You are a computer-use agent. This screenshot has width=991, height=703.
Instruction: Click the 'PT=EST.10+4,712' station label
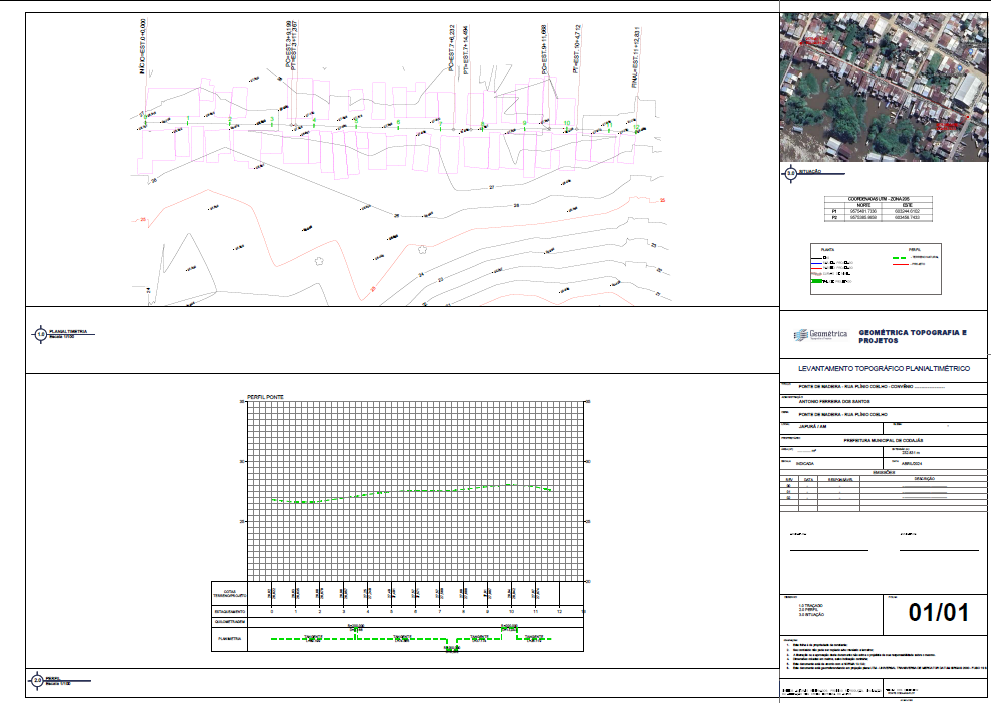tap(576, 49)
